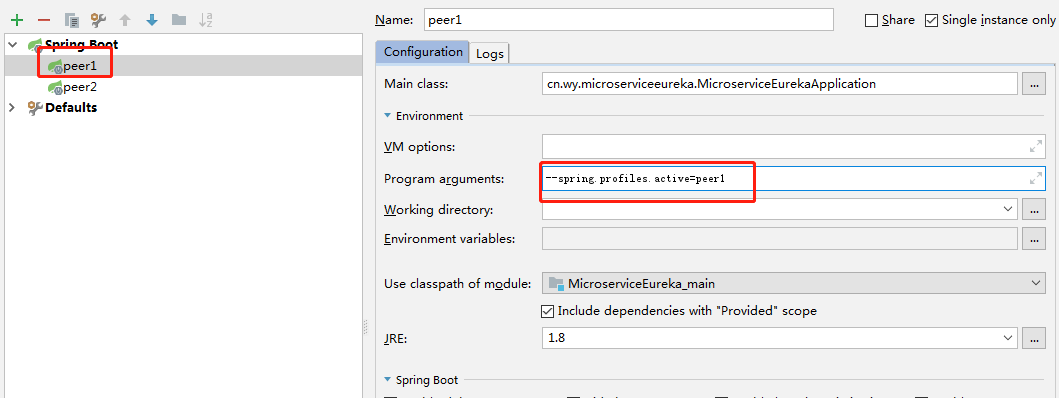Expand the Defaults tree node
The height and width of the screenshot is (398, 1059).
[11, 107]
